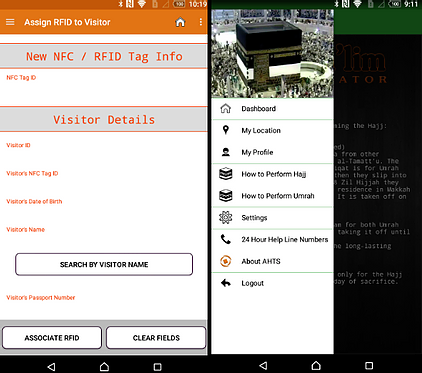Viewport: 422px width, 373px height.
Task: Open Settings from the drawer
Action: pyautogui.click(x=272, y=218)
